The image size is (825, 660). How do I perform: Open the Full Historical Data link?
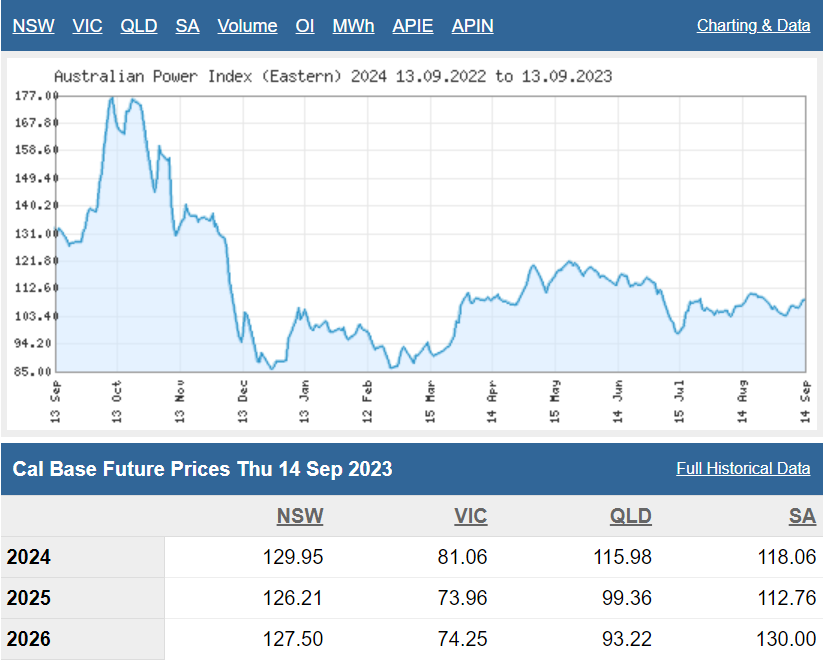click(743, 469)
